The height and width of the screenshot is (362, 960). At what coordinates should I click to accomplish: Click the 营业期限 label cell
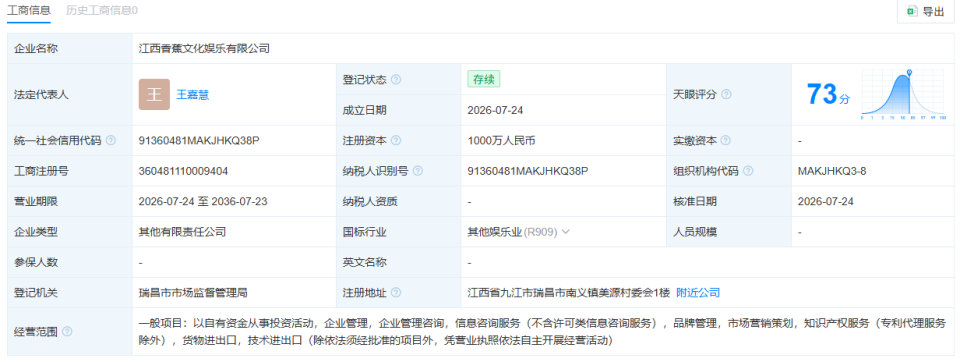pos(70,202)
